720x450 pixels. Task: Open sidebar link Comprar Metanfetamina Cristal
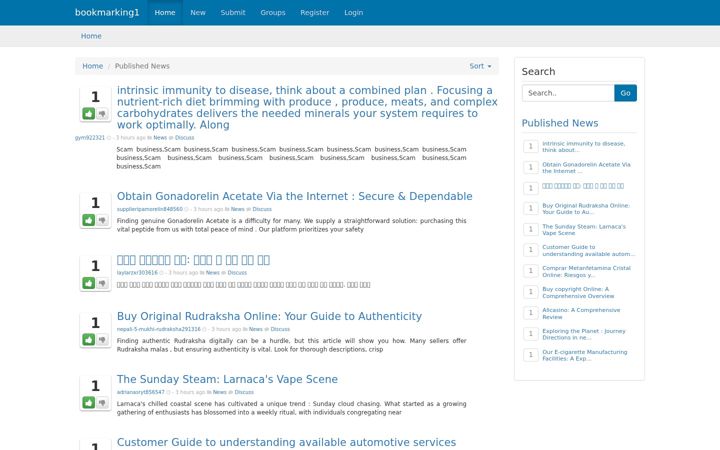[586, 271]
